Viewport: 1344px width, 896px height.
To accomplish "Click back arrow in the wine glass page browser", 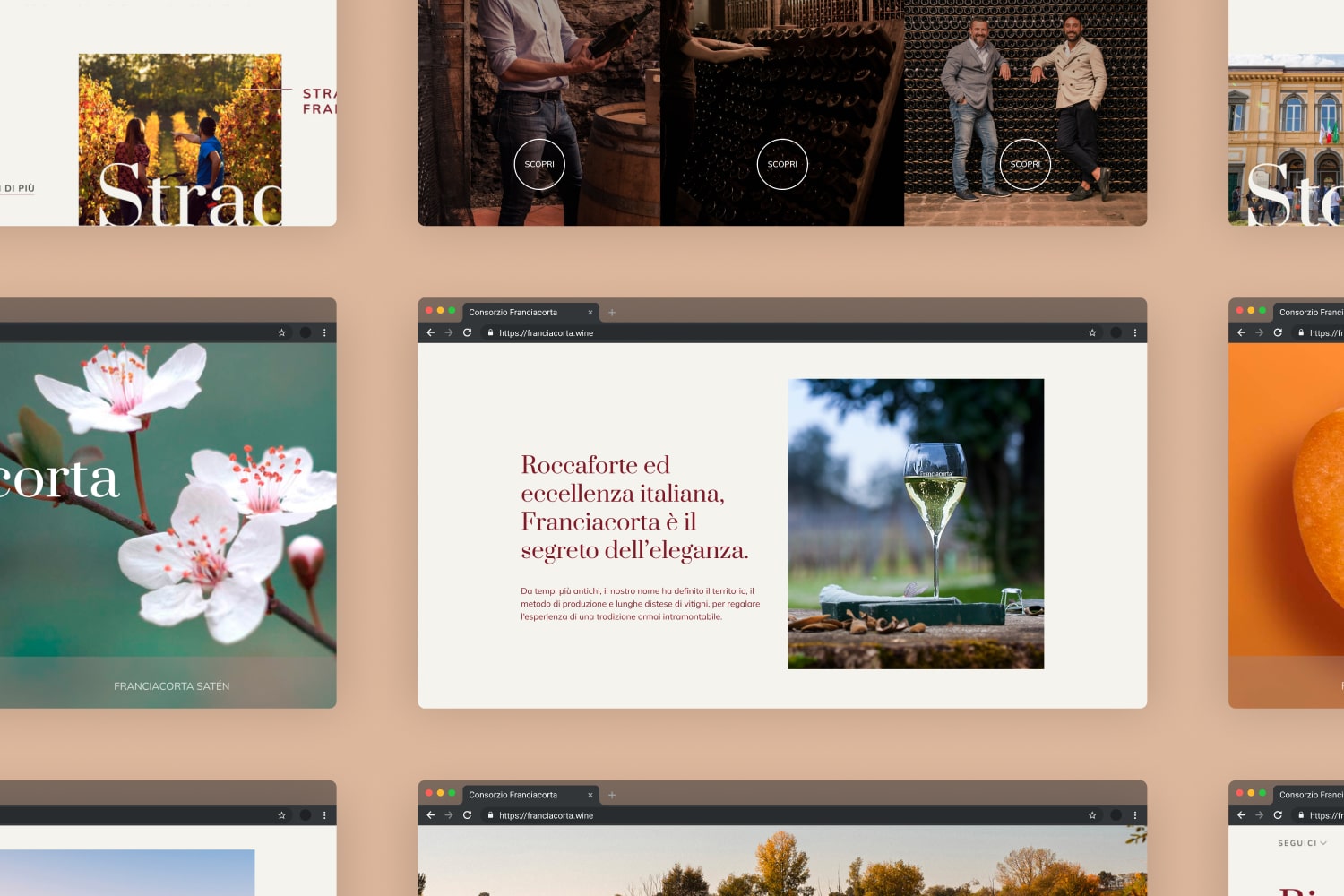I will [431, 332].
